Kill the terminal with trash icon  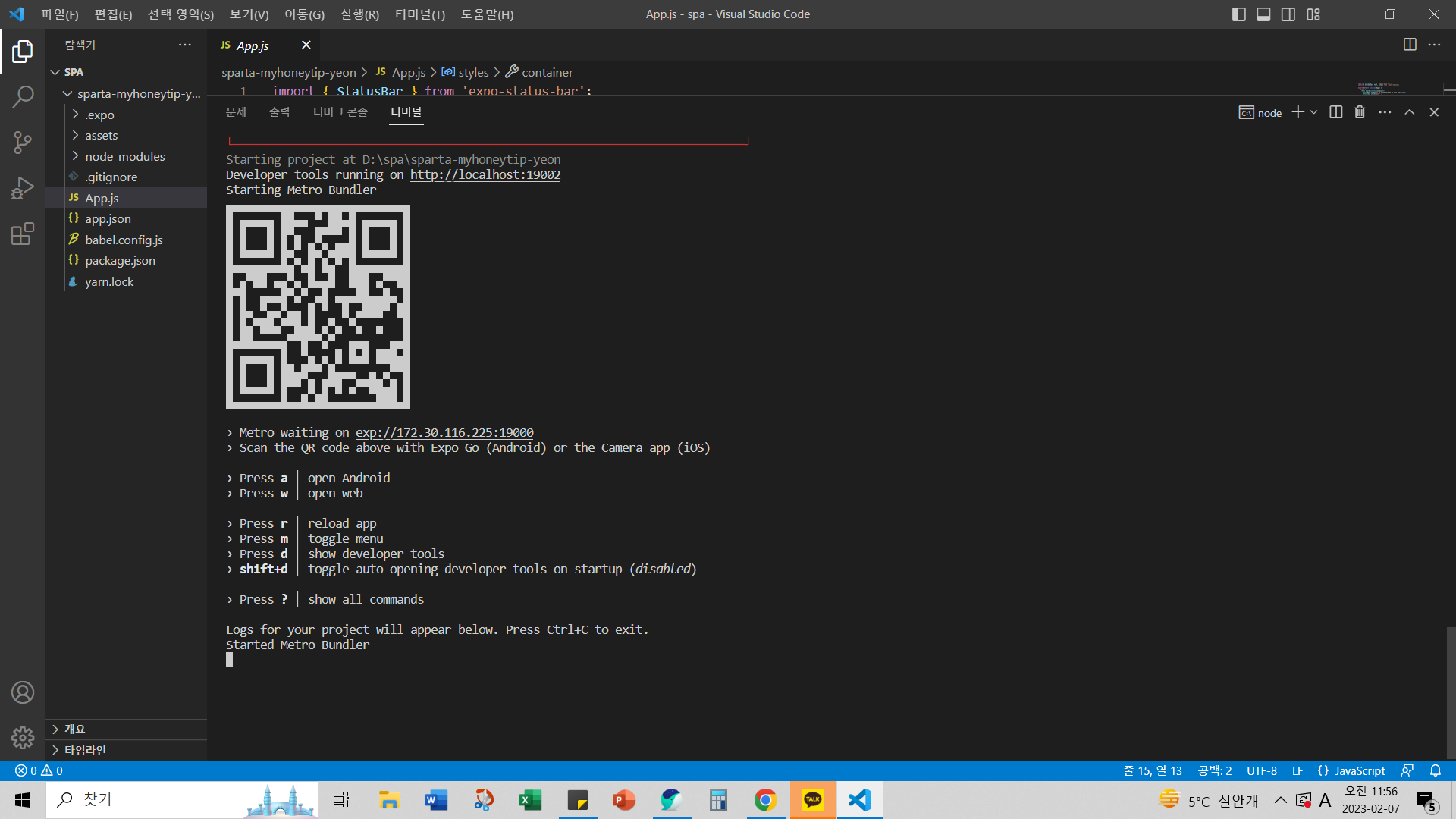1360,112
